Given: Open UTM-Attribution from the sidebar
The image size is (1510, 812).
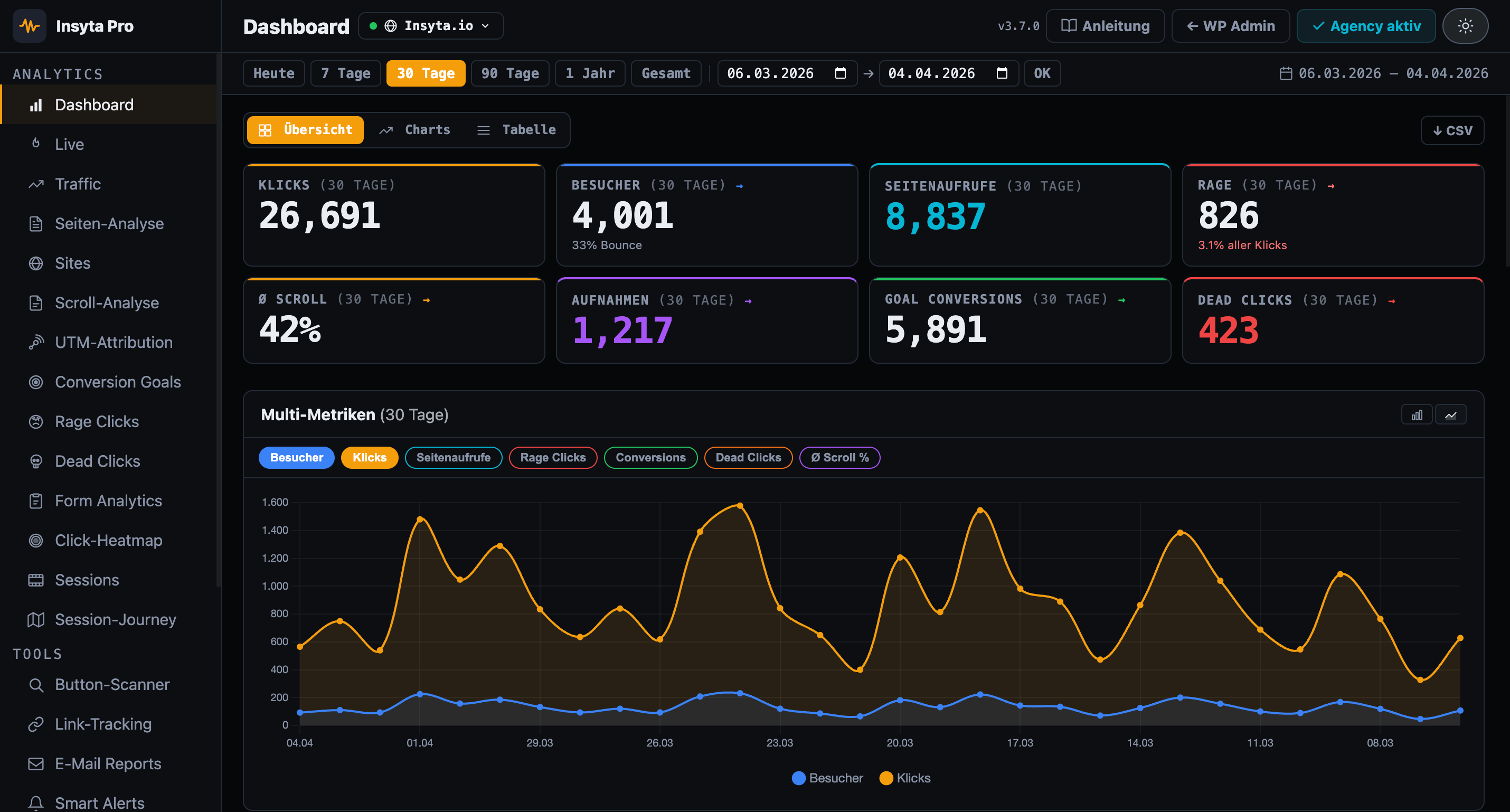Looking at the screenshot, I should tap(113, 342).
